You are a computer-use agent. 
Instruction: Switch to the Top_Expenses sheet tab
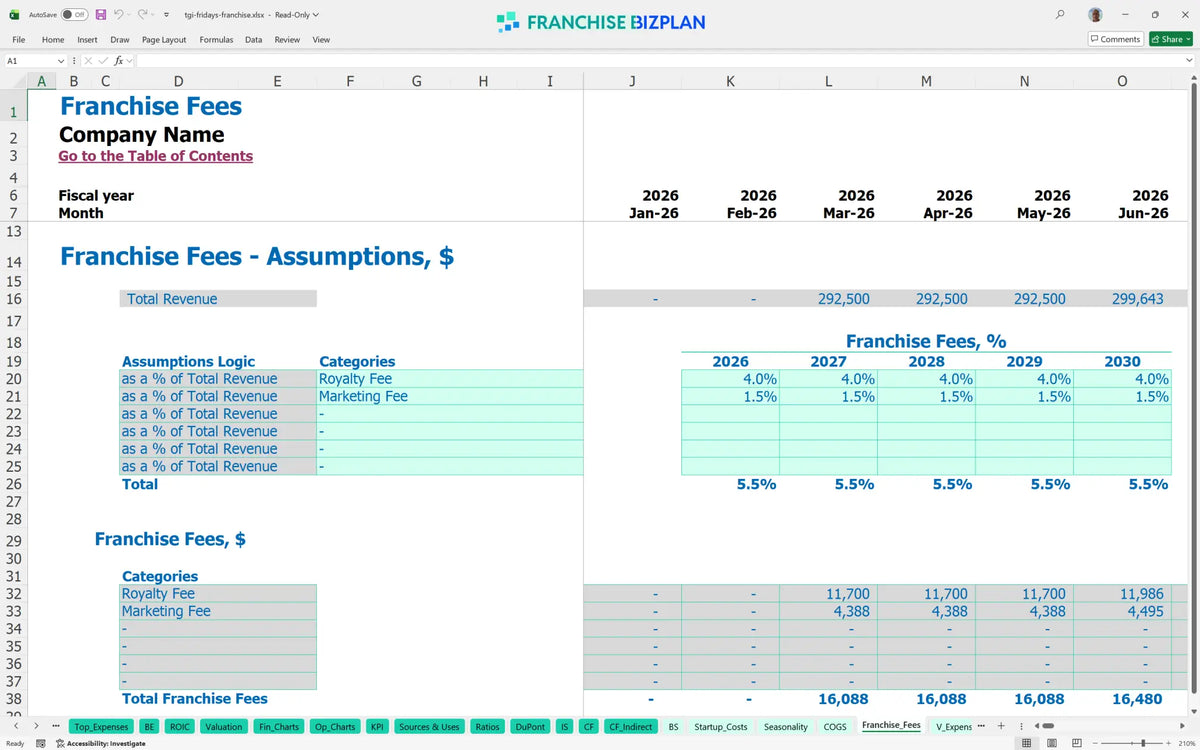(x=101, y=727)
